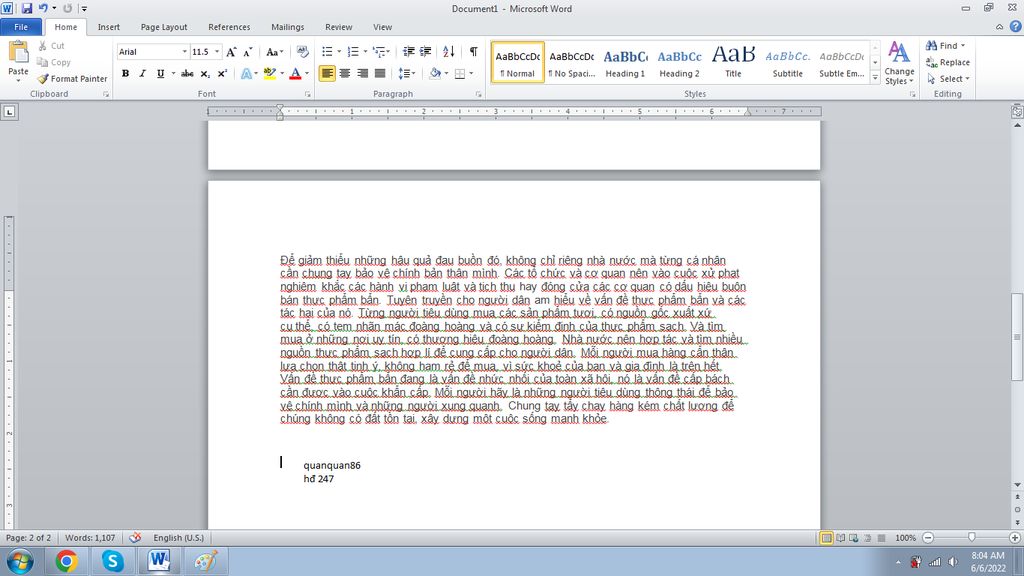Apply the red font color button
The image size is (1024, 576).
click(295, 74)
